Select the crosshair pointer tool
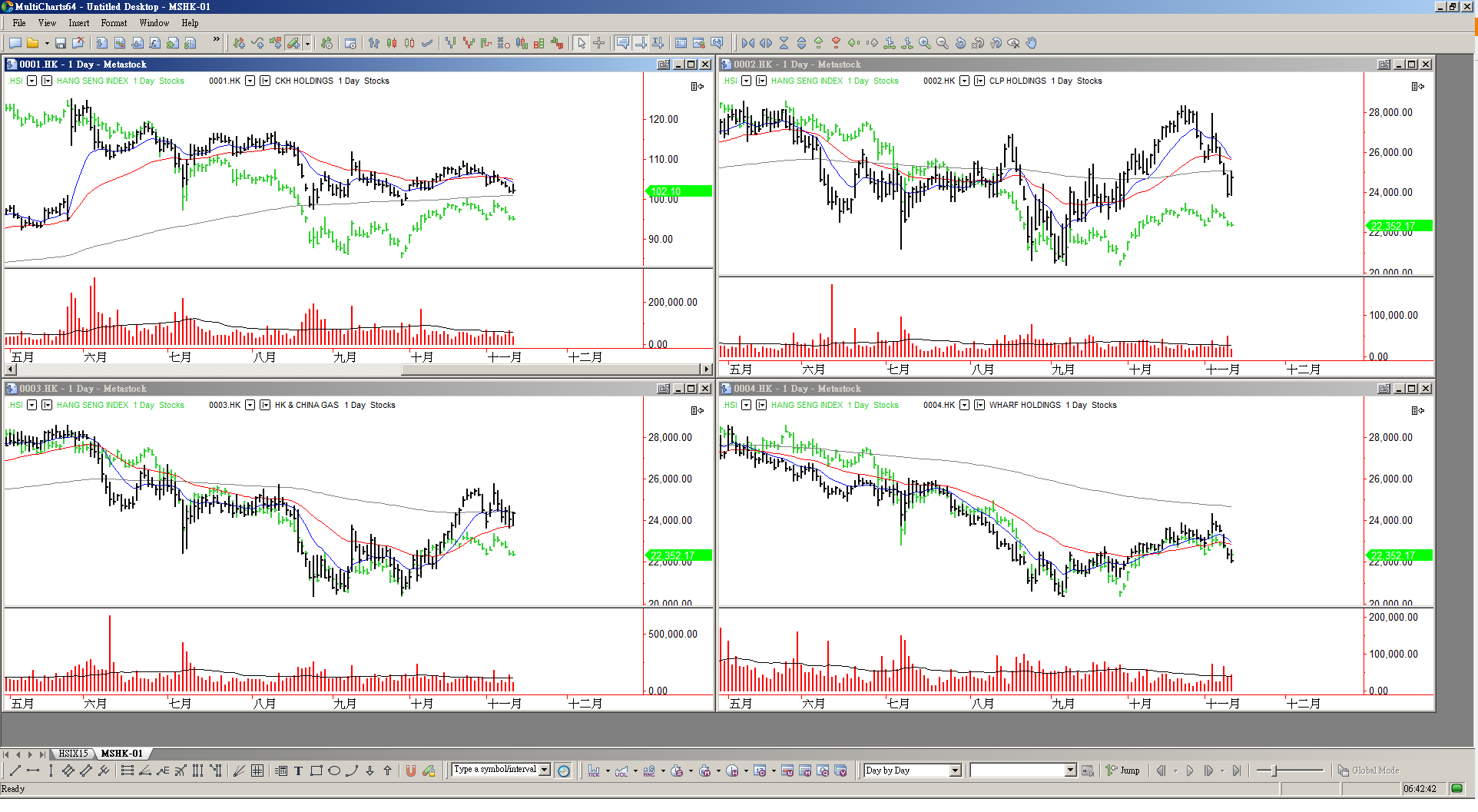1478x812 pixels. 599,43
